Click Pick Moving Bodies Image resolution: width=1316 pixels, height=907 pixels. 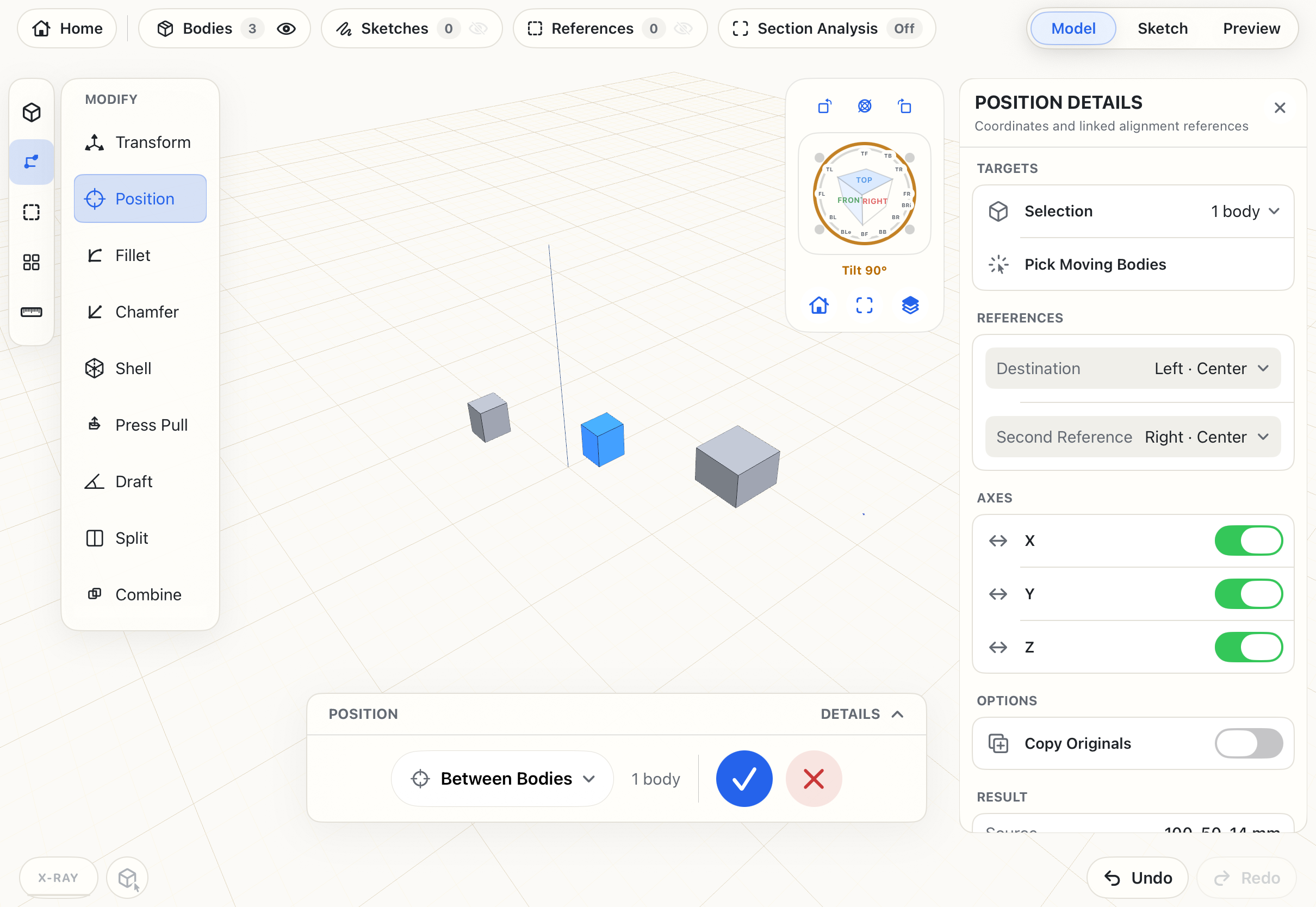click(x=1134, y=264)
